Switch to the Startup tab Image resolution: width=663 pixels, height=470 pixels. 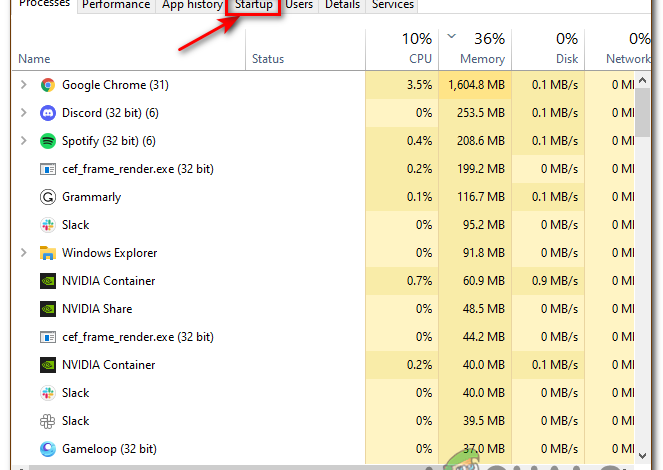(x=254, y=5)
